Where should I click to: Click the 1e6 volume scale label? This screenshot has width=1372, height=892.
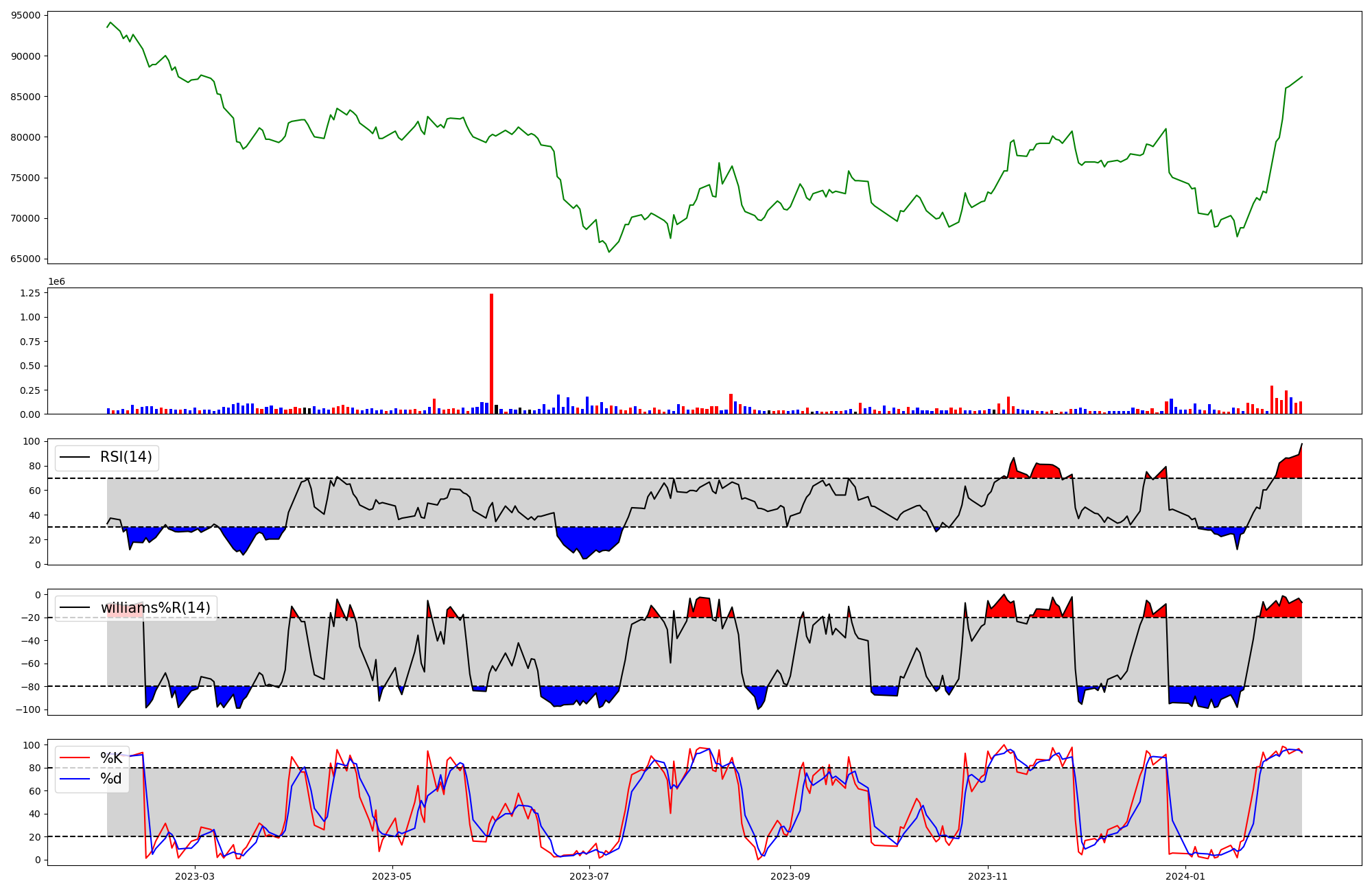coord(56,281)
